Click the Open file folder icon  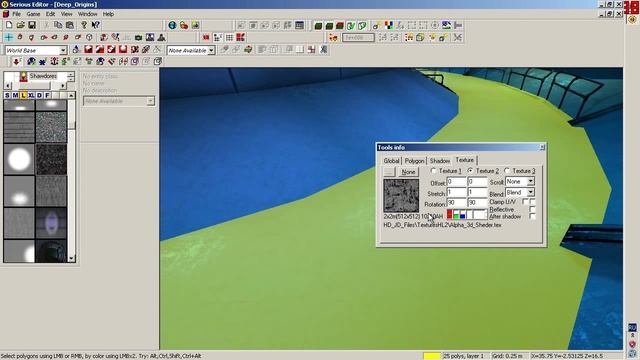(20, 25)
